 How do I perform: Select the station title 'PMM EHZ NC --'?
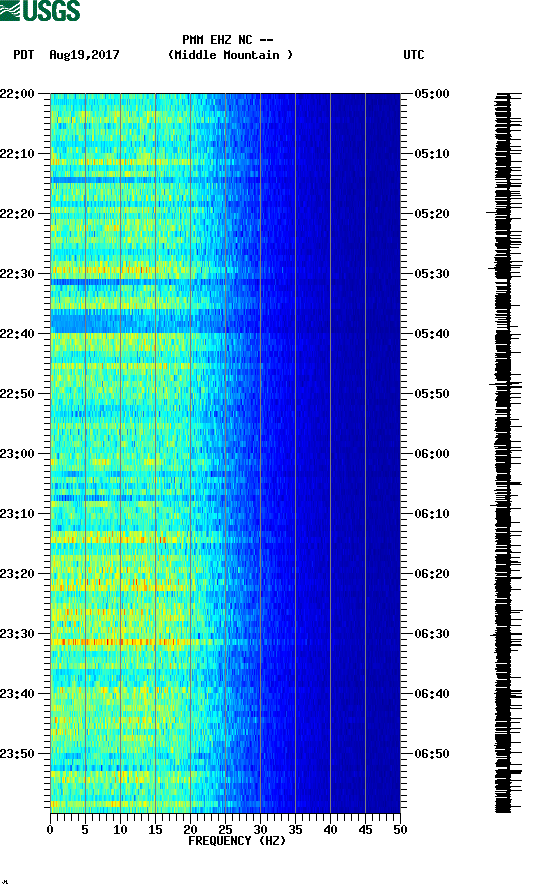tap(228, 40)
